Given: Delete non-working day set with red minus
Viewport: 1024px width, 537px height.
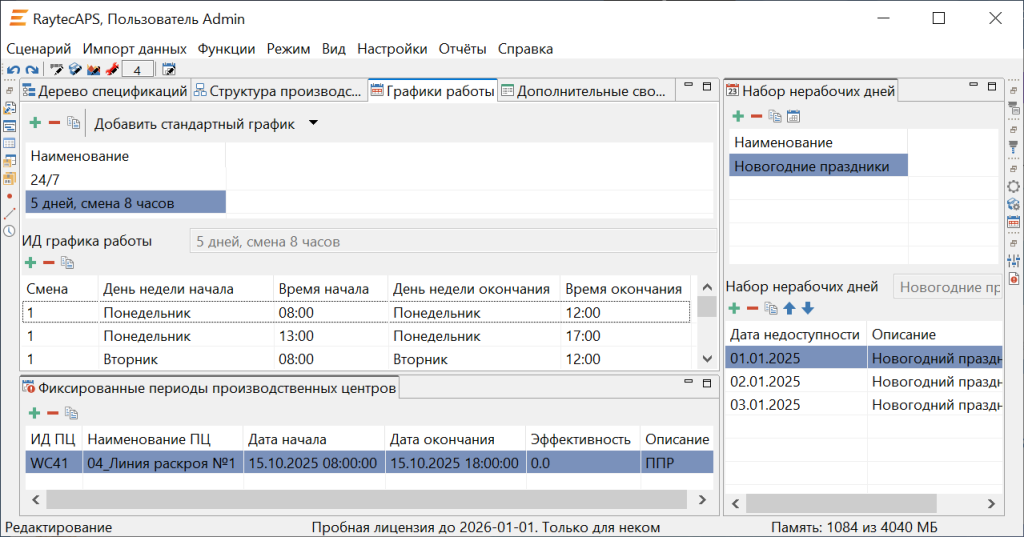Looking at the screenshot, I should click(756, 117).
